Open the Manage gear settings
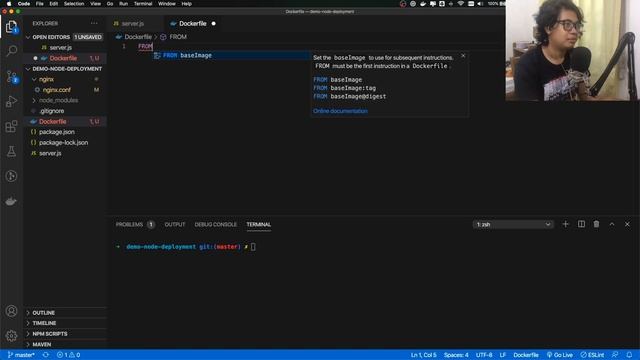The image size is (640, 360). tap(11, 336)
